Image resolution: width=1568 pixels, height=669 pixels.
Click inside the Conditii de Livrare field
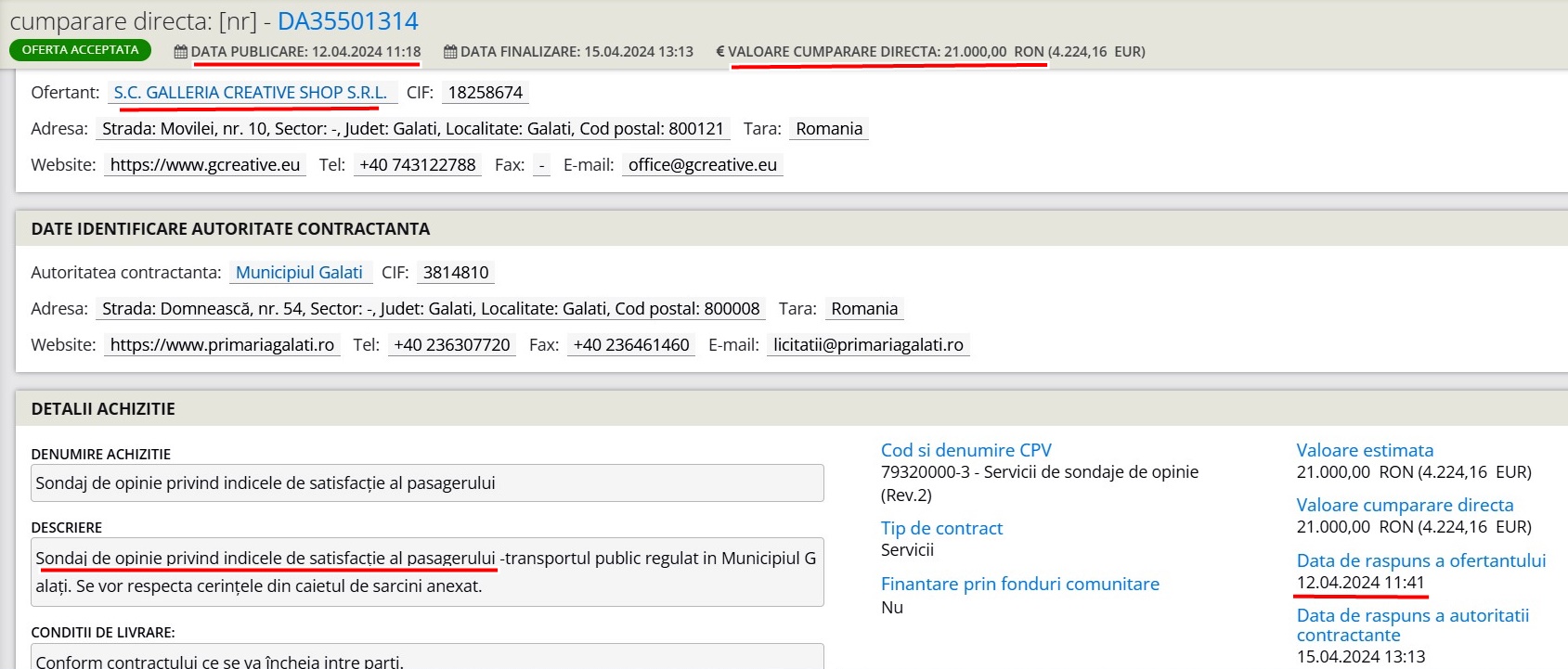tap(427, 658)
